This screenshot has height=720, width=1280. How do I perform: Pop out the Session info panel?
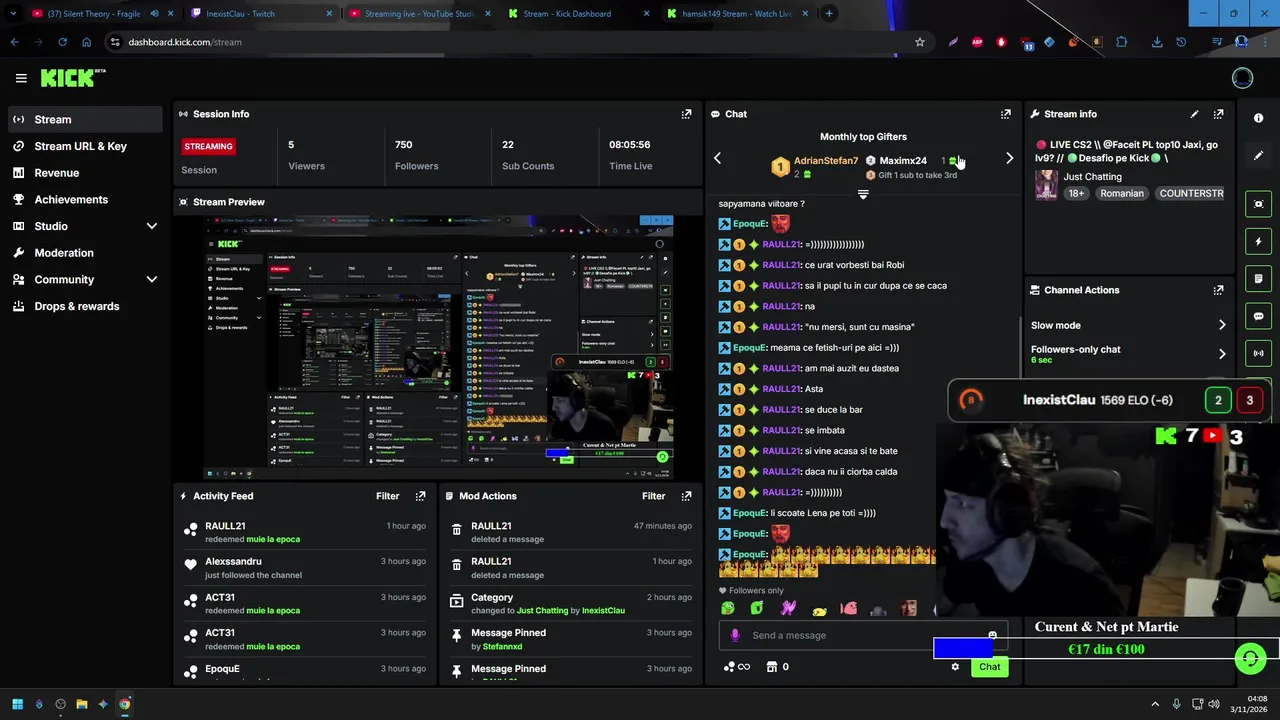click(x=686, y=114)
